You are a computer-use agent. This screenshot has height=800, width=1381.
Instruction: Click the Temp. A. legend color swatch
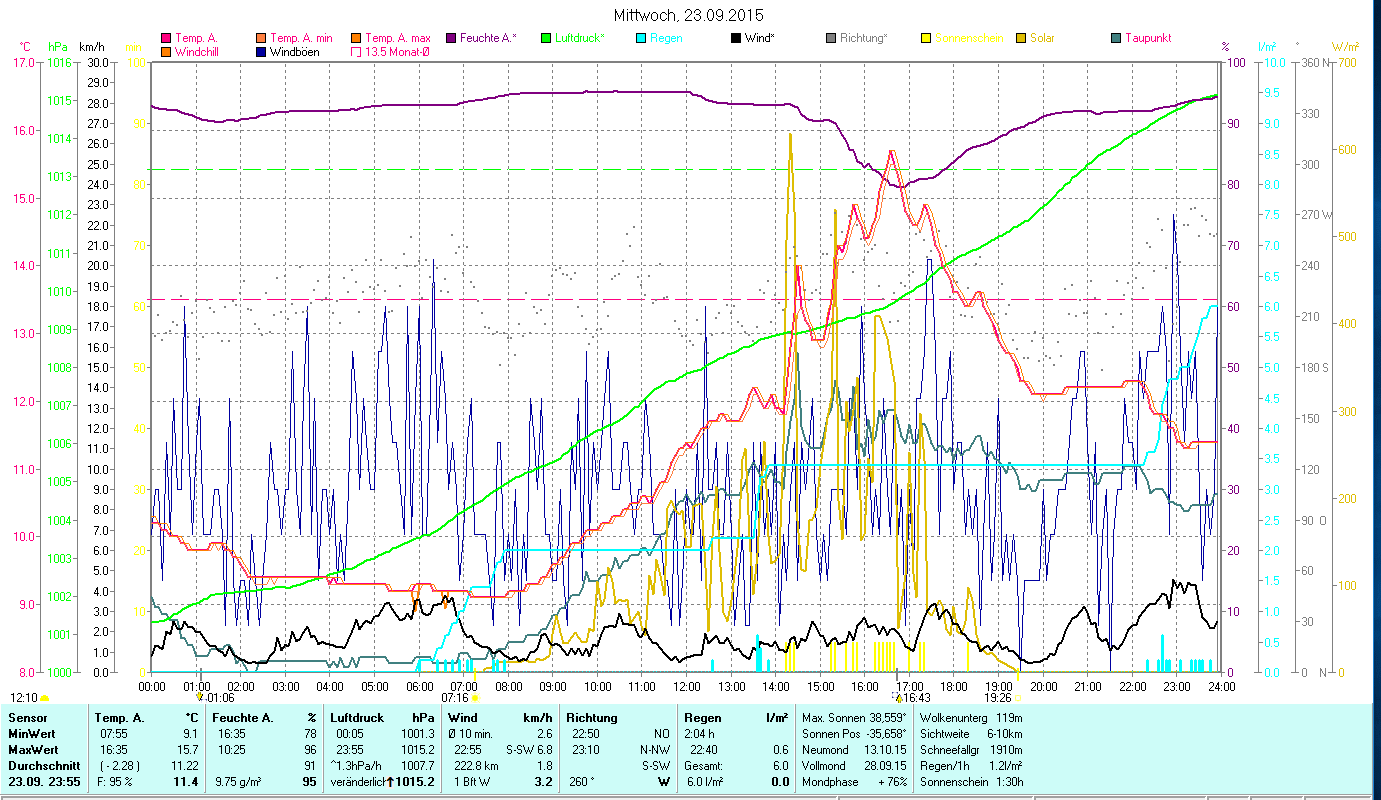[x=166, y=38]
